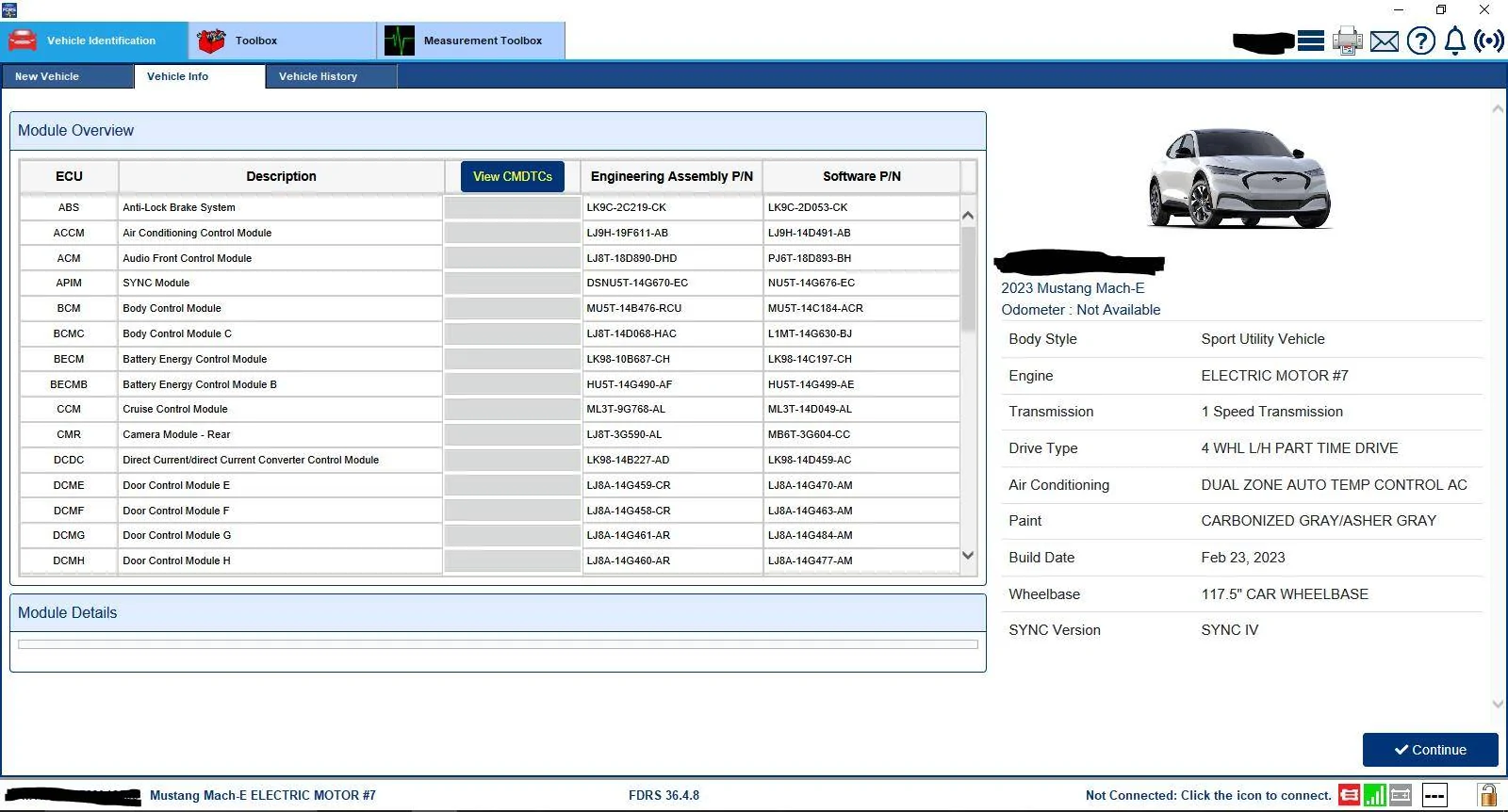Screen dimensions: 1508x812
Task: Click the vehicle info panel scroll-up chevron
Action: click(x=1498, y=109)
